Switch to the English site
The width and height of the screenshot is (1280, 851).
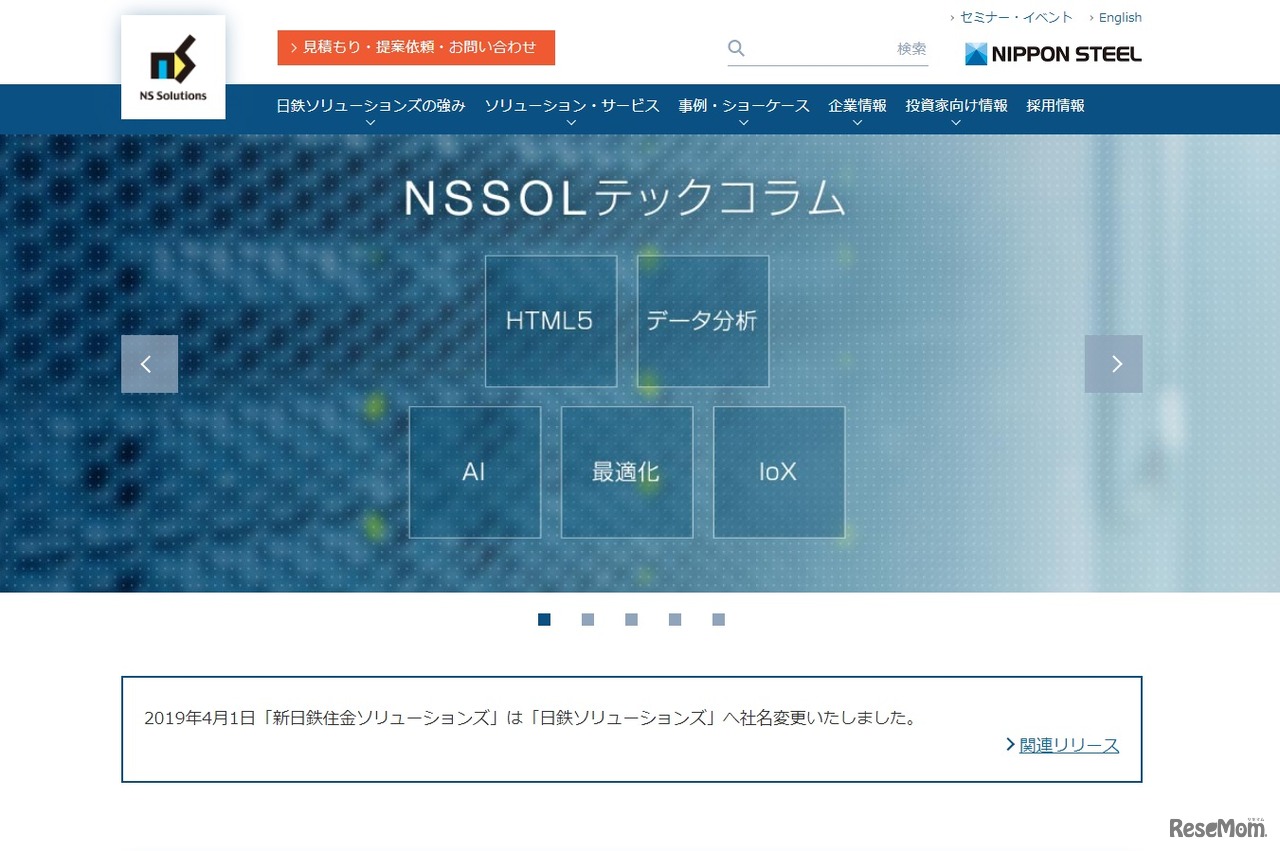click(1119, 17)
